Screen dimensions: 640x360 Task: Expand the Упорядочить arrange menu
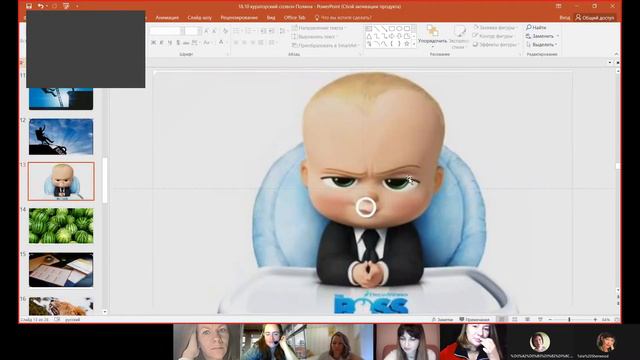point(432,37)
